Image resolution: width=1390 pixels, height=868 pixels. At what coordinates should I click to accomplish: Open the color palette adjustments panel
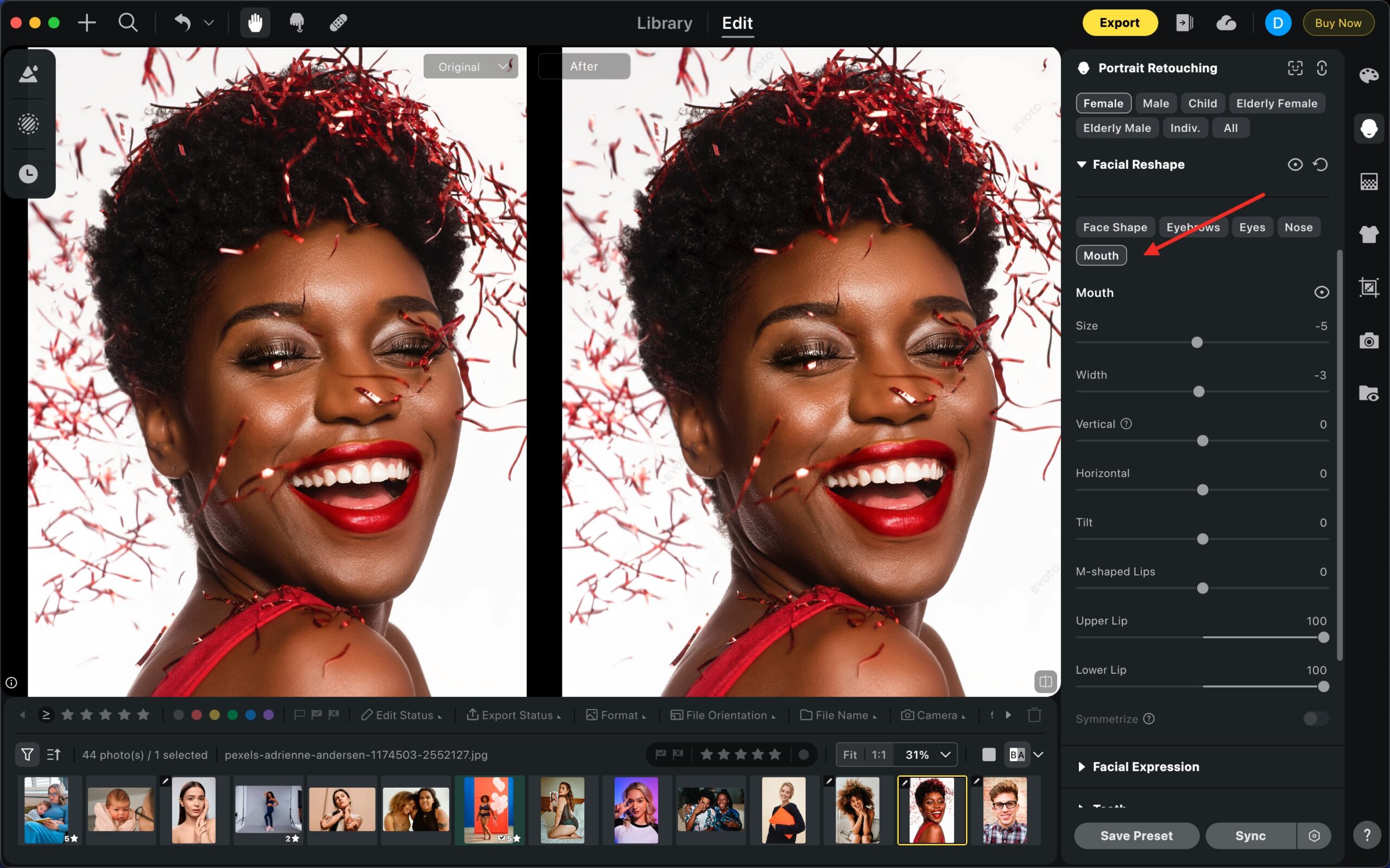[x=1369, y=76]
